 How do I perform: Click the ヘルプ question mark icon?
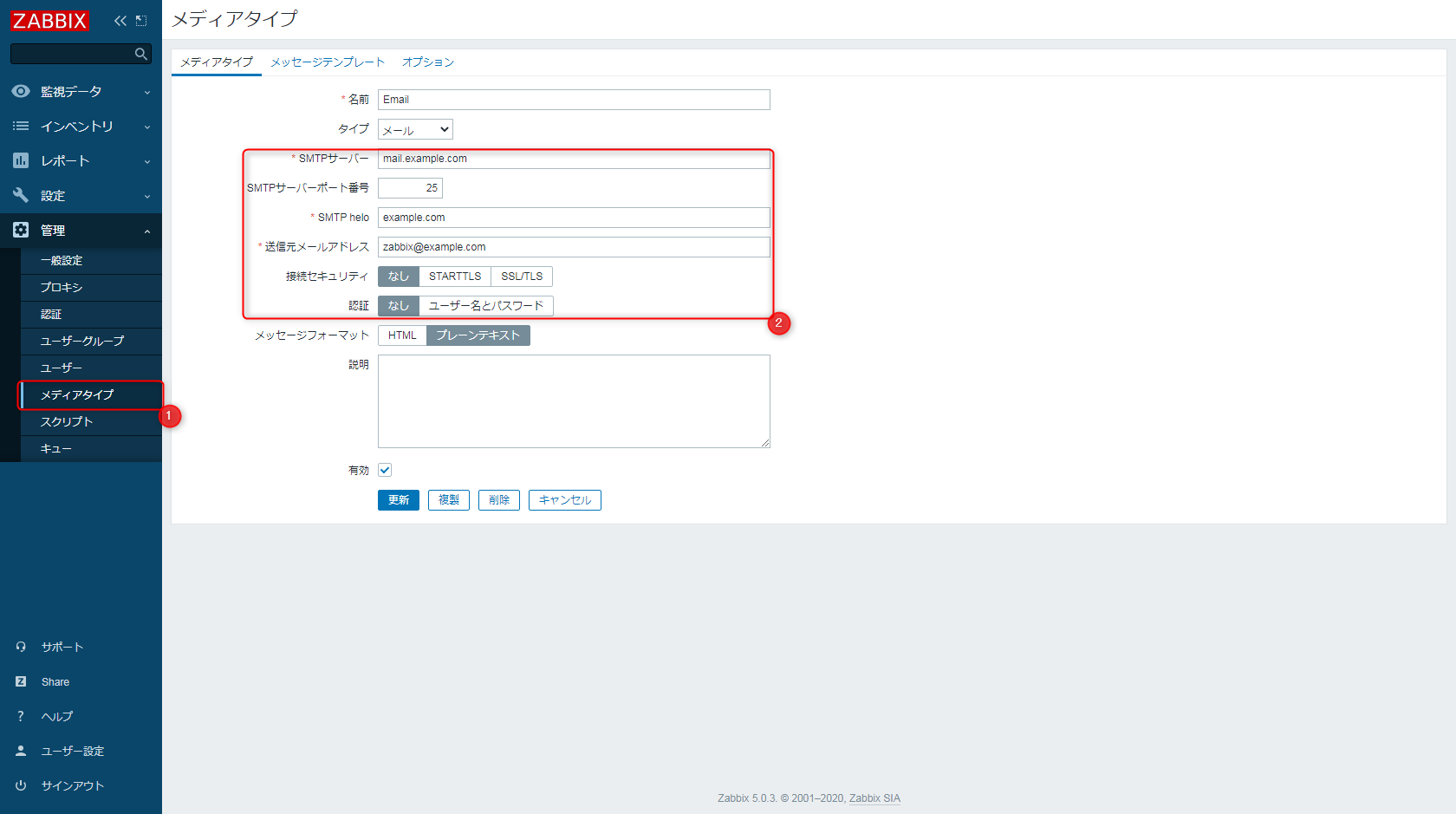click(x=21, y=716)
